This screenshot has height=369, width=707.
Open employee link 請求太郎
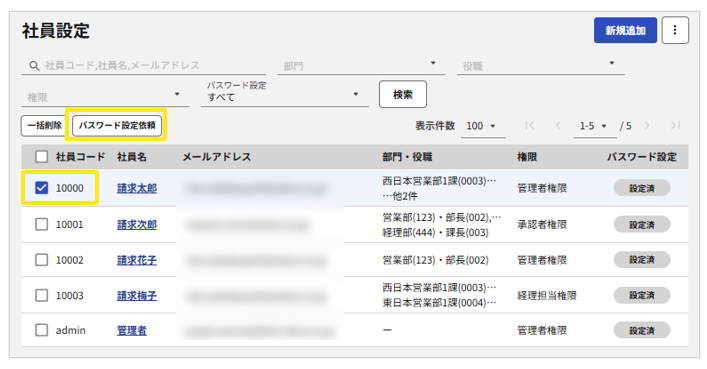click(137, 188)
